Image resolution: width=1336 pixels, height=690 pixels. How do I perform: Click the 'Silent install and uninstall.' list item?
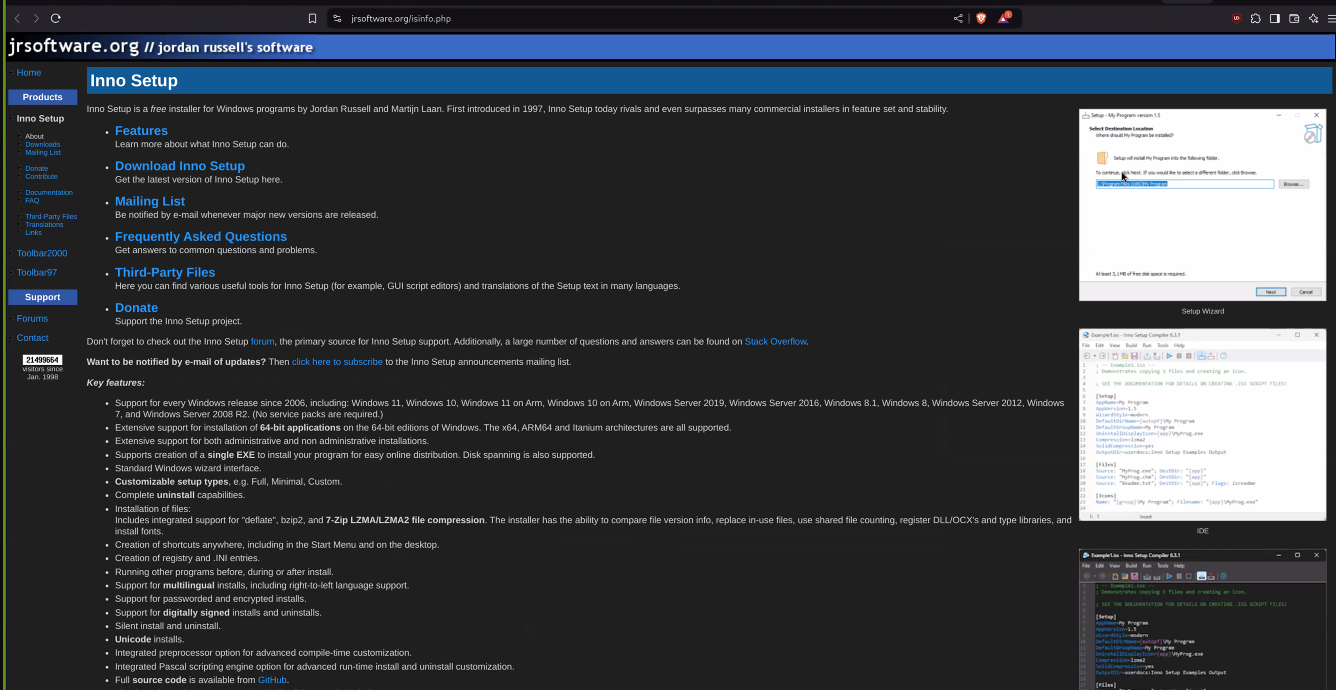[168, 626]
